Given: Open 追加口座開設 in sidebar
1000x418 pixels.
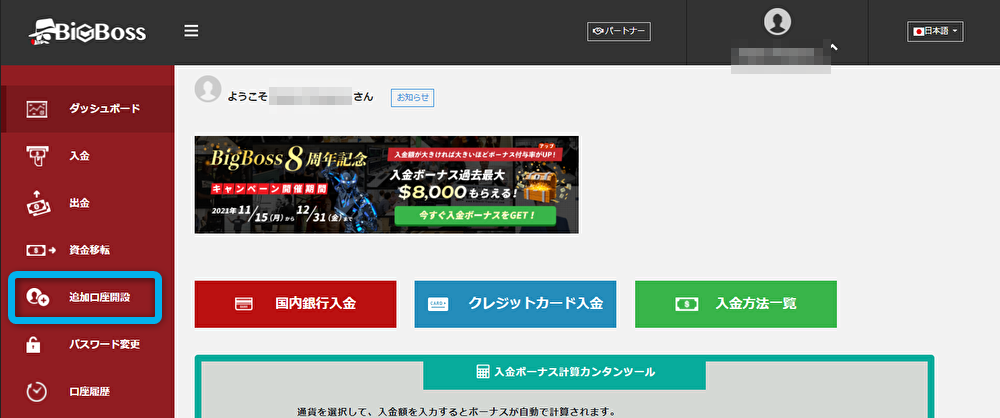Looking at the screenshot, I should point(99,297).
